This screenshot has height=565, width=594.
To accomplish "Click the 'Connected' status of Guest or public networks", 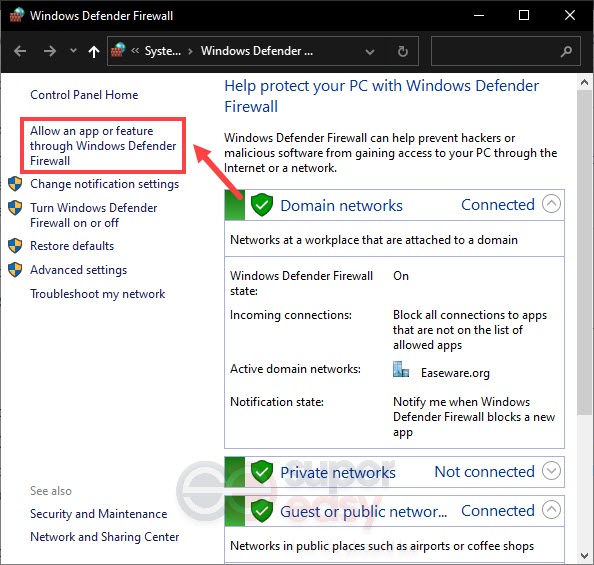I will (x=498, y=511).
